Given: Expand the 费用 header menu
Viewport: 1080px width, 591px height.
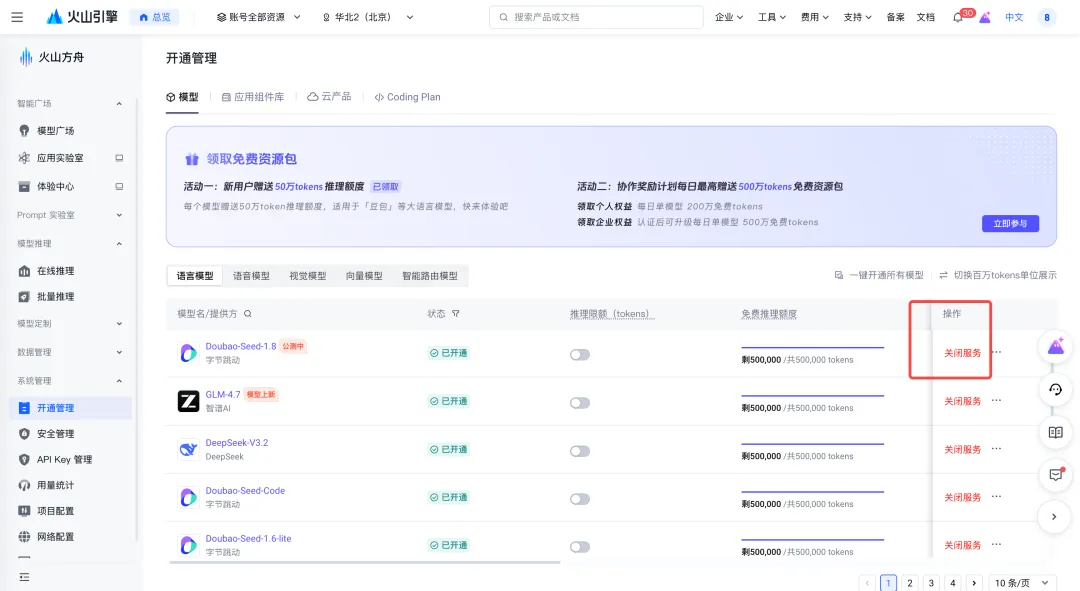Looking at the screenshot, I should (x=814, y=17).
